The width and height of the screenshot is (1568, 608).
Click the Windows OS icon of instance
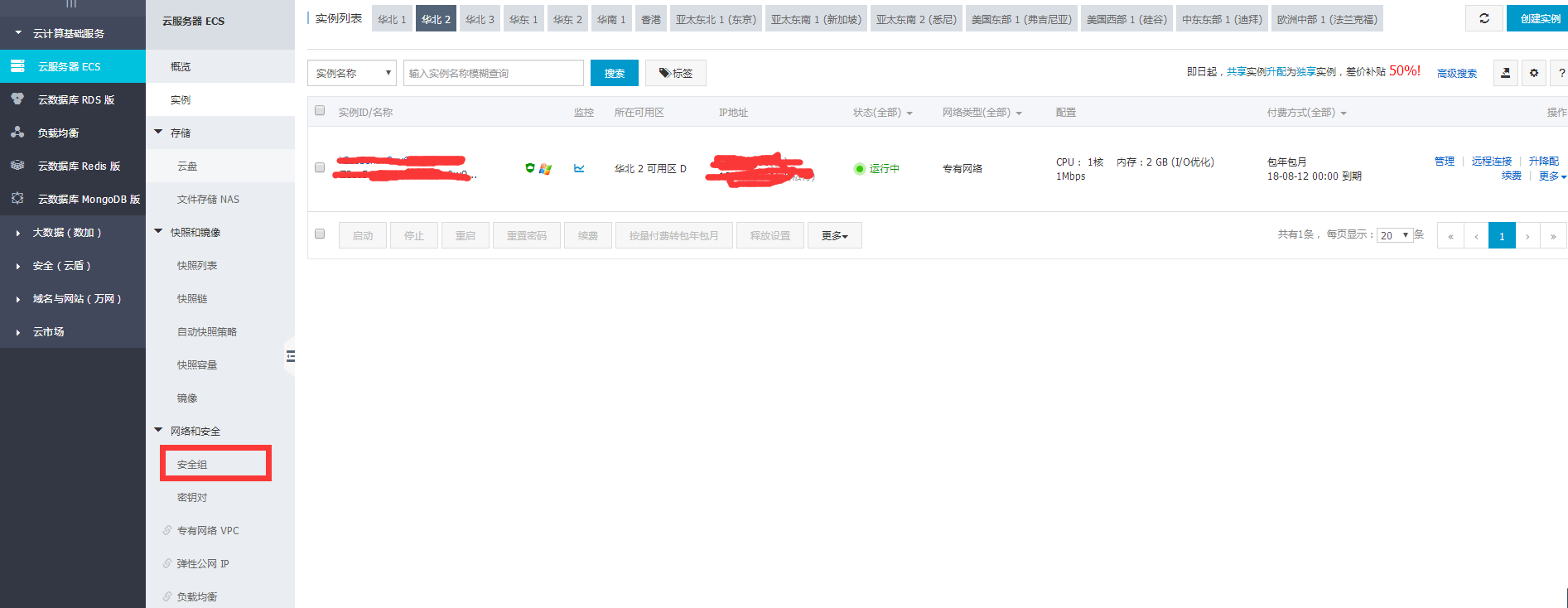point(545,168)
